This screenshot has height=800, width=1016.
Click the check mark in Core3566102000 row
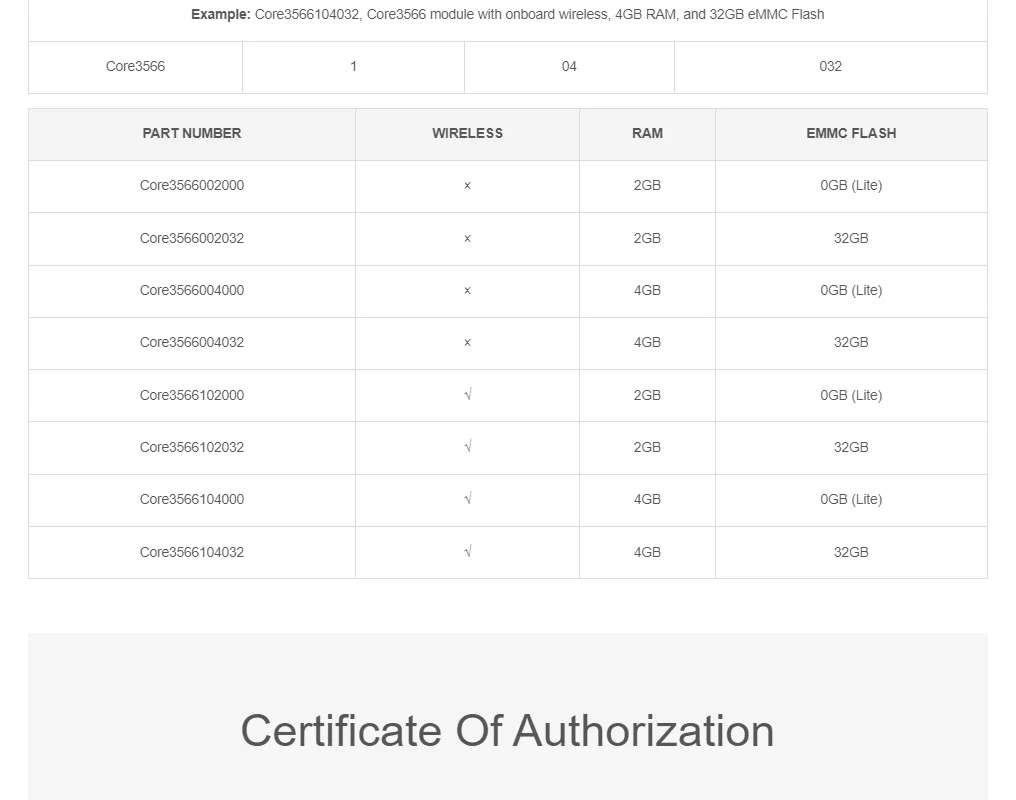(468, 394)
